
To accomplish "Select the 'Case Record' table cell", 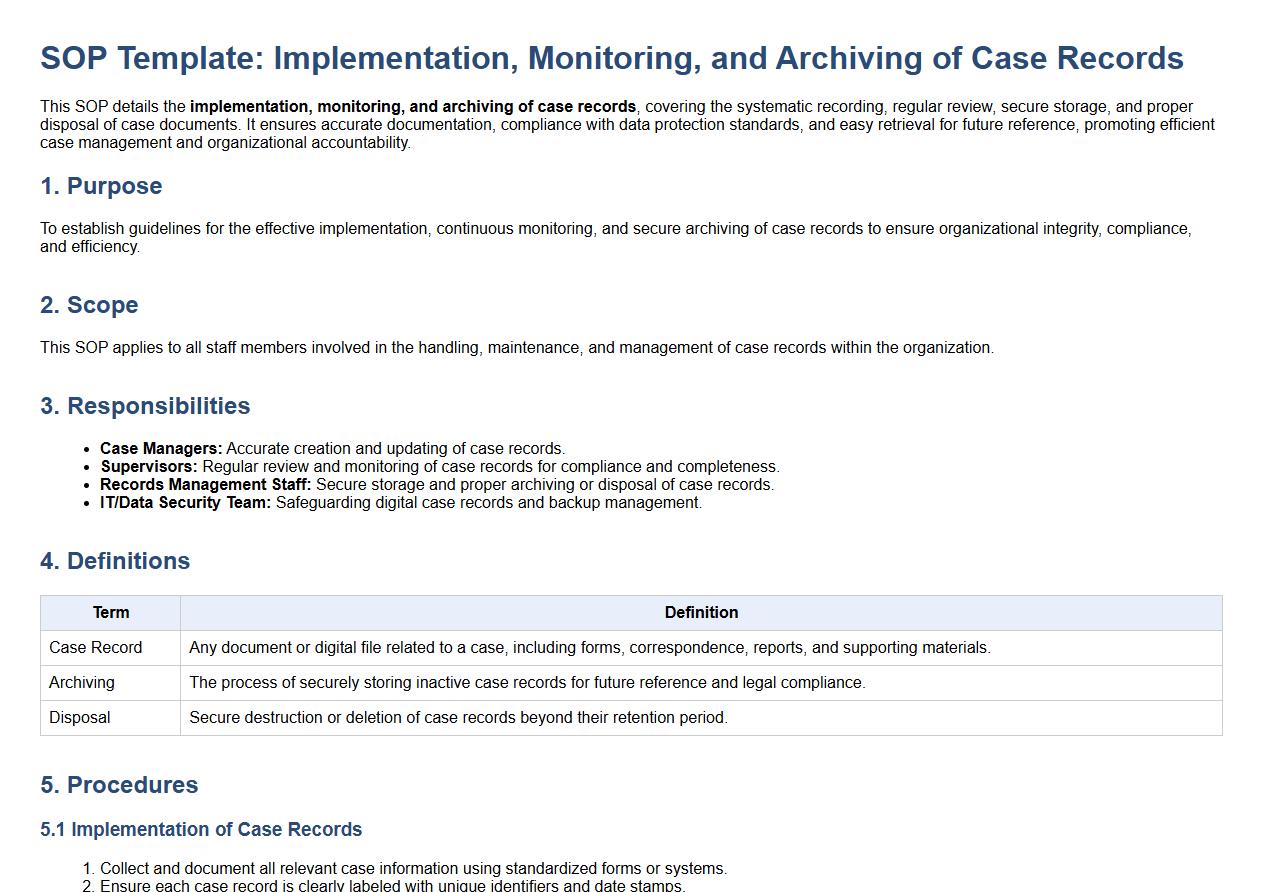I will point(96,648).
